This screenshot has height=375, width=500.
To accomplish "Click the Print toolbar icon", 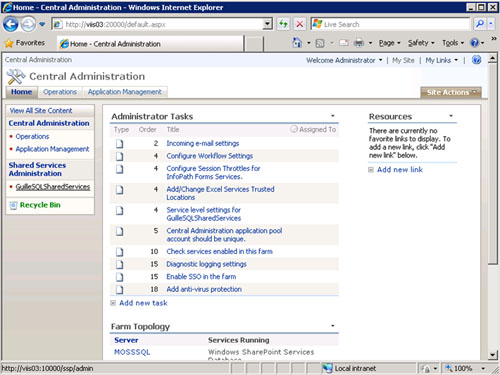I will point(359,43).
